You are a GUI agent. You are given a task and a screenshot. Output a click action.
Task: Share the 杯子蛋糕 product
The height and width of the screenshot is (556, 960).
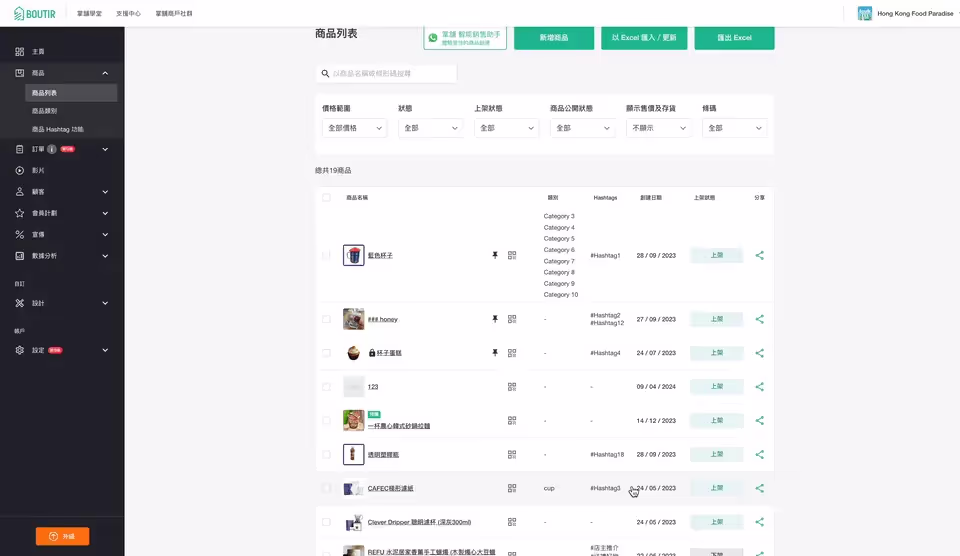coord(759,353)
